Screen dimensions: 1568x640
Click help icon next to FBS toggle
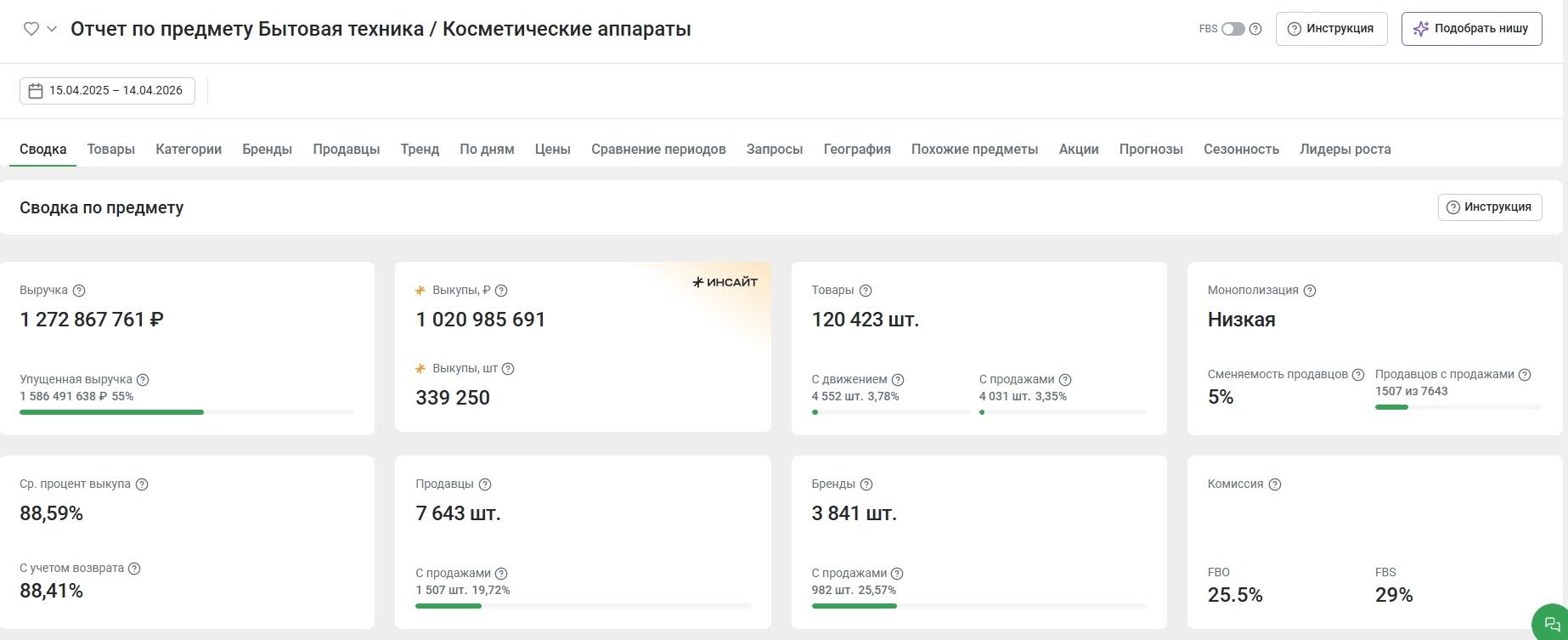[1255, 29]
